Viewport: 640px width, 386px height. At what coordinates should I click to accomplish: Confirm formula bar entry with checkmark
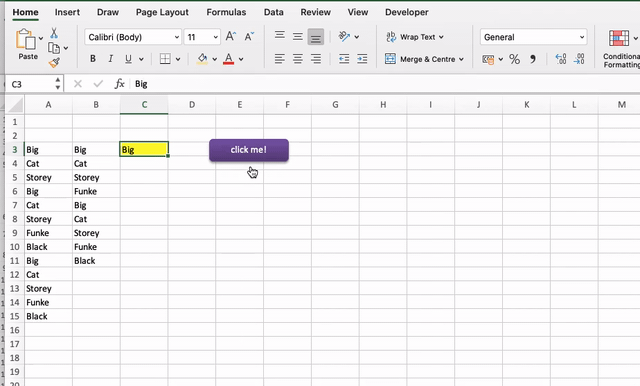coord(98,84)
